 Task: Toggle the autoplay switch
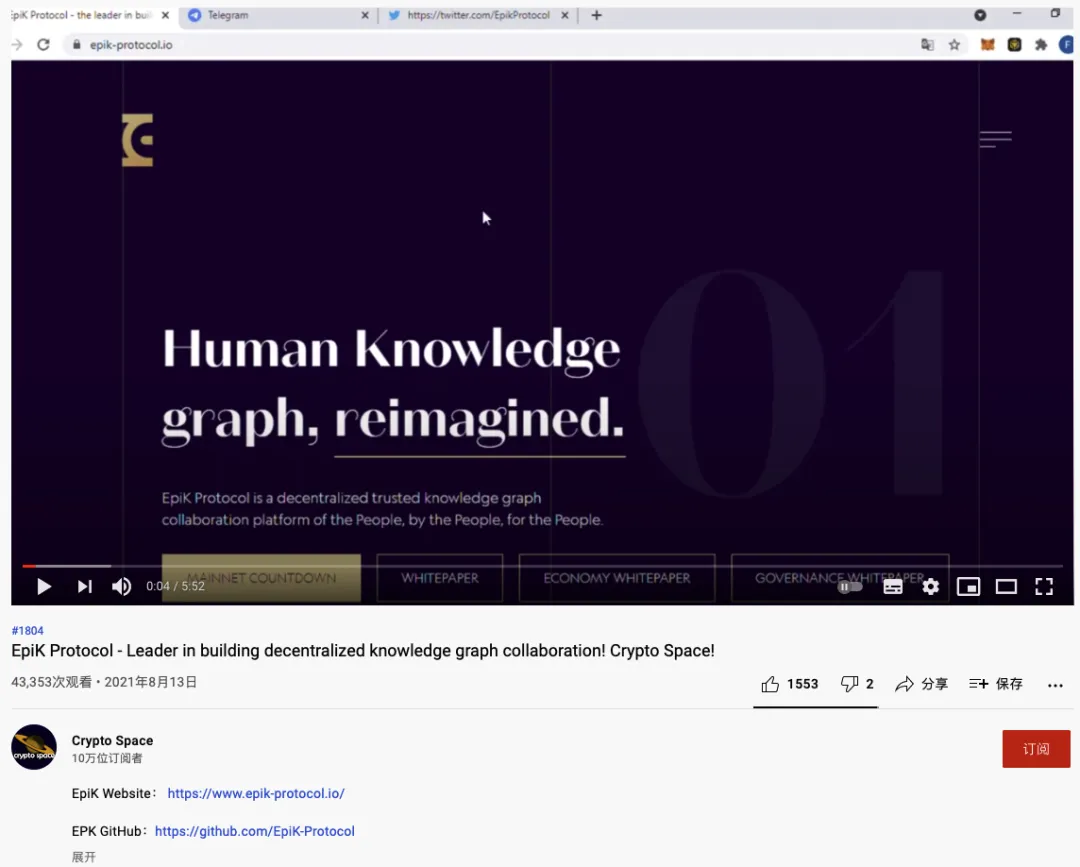tap(849, 587)
